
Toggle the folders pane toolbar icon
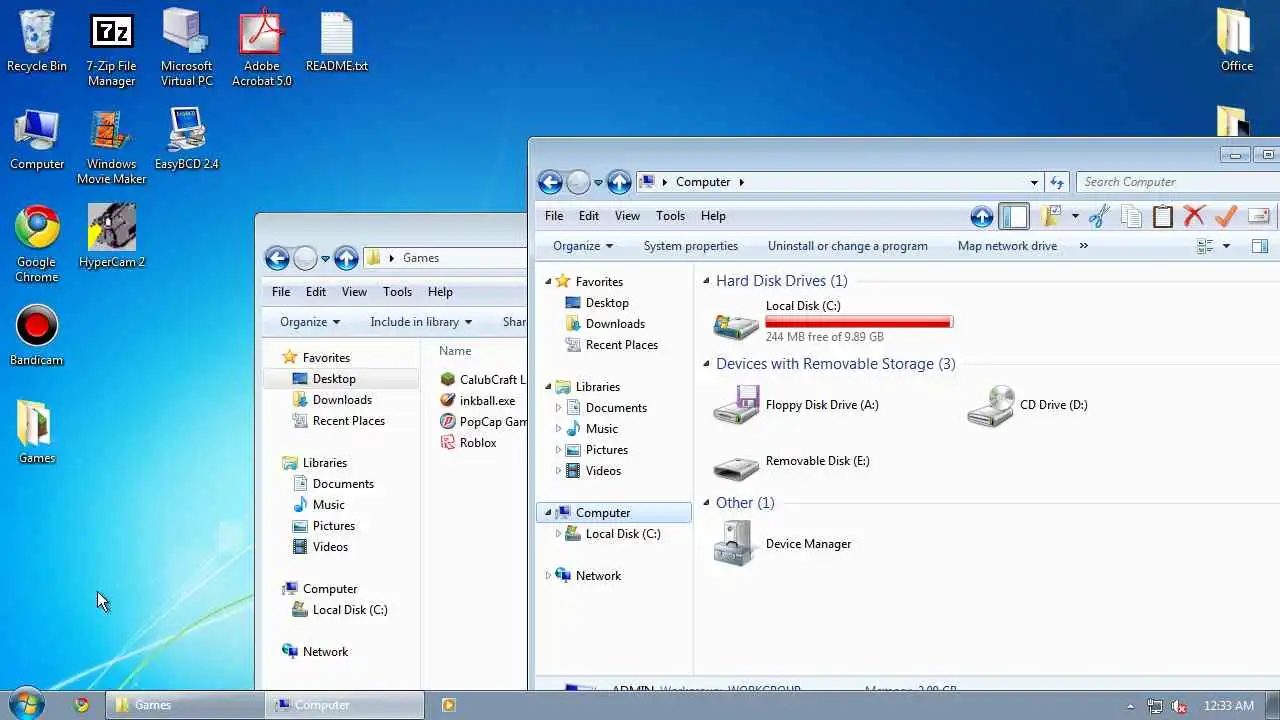click(x=1014, y=216)
